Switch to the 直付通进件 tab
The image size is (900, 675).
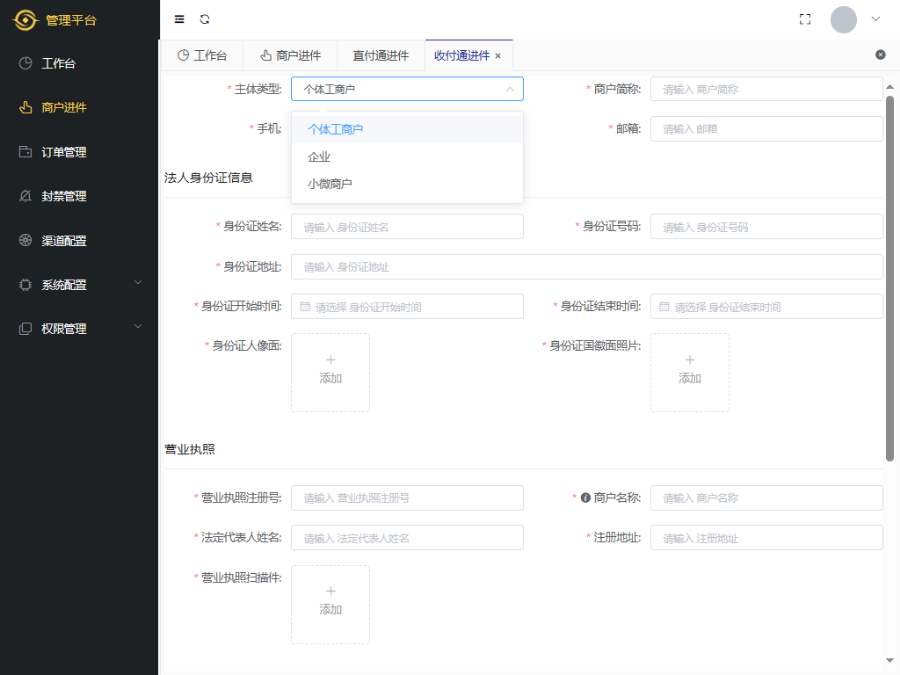[381, 56]
